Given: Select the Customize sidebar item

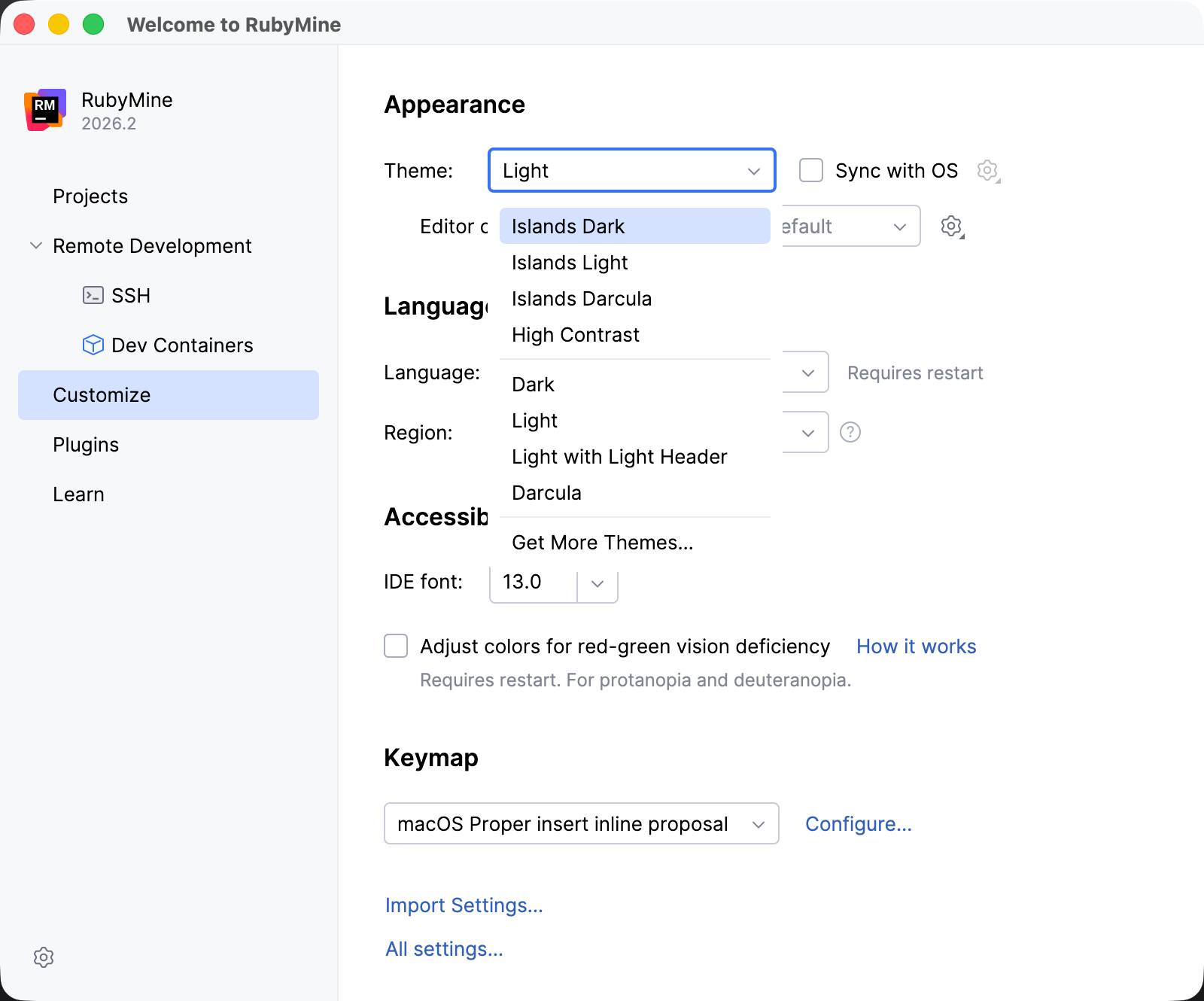Looking at the screenshot, I should click(x=169, y=394).
